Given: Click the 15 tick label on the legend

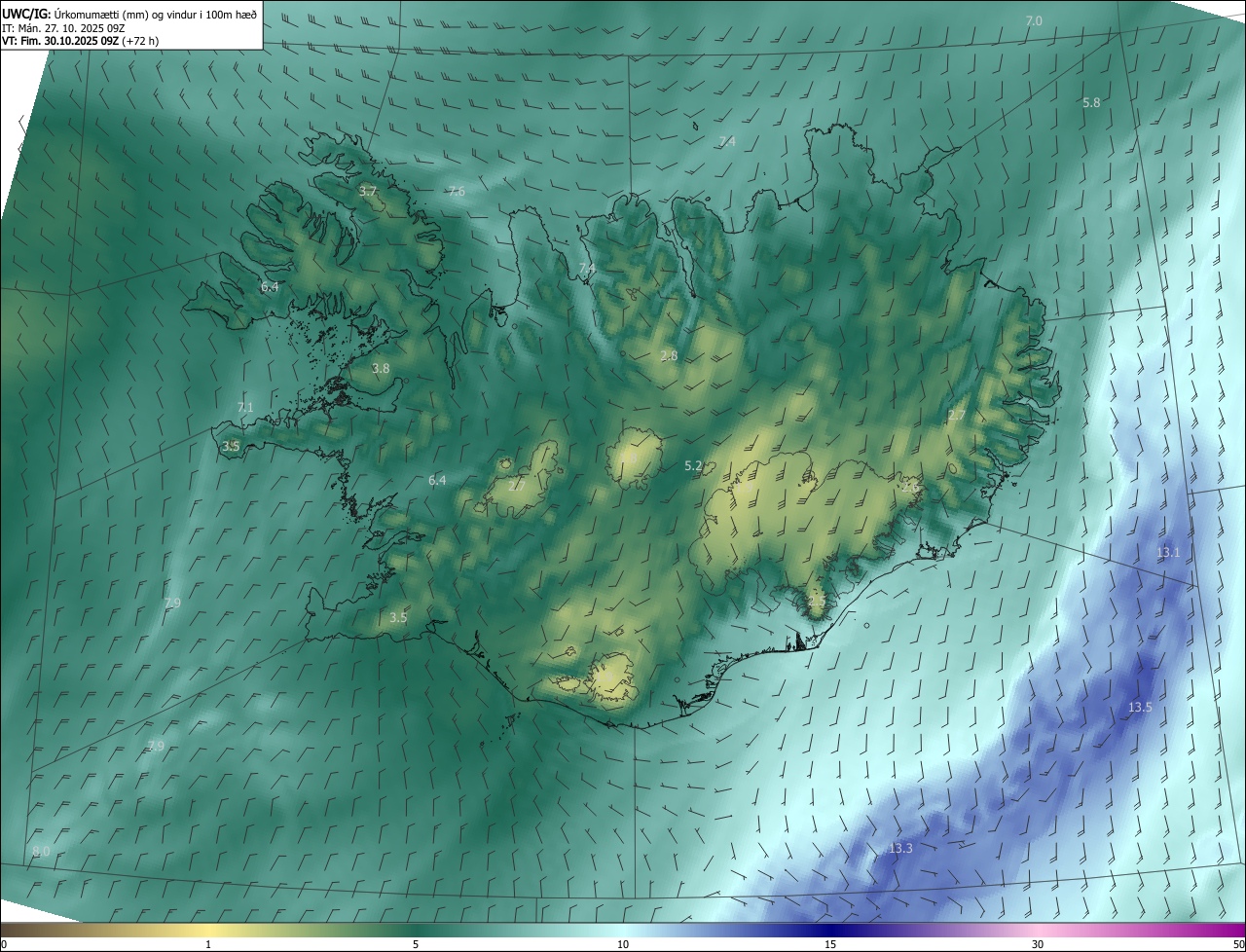Looking at the screenshot, I should coord(830,944).
